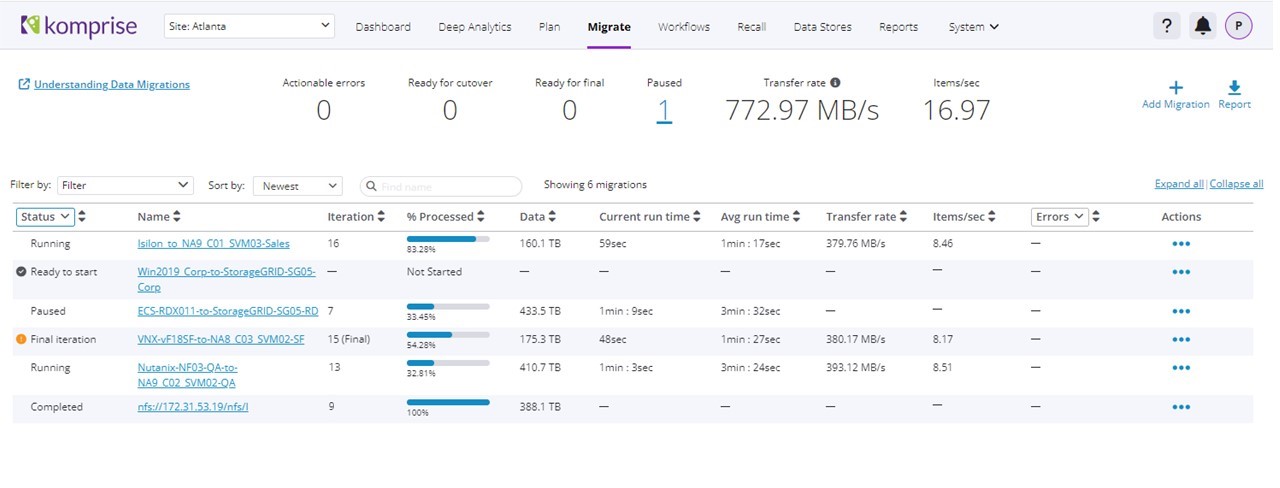Screen dimensions: 1280x488
Task: Click the search magnifier icon
Action: (372, 186)
